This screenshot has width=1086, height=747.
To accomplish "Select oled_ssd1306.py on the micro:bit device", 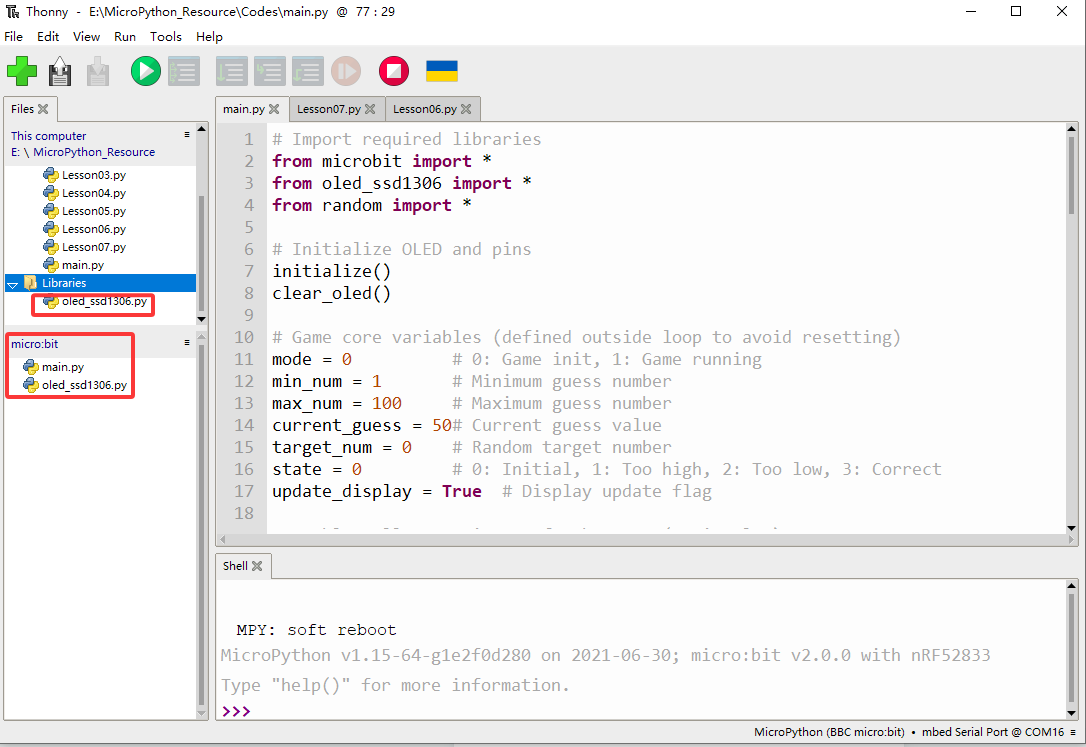I will pyautogui.click(x=84, y=385).
